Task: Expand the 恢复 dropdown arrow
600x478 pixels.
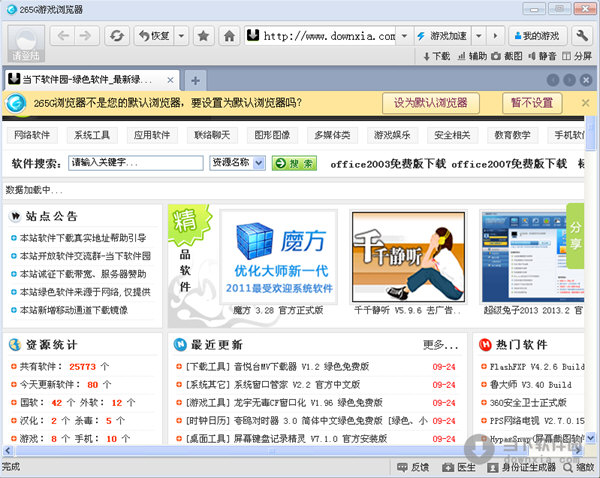Action: click(x=181, y=36)
